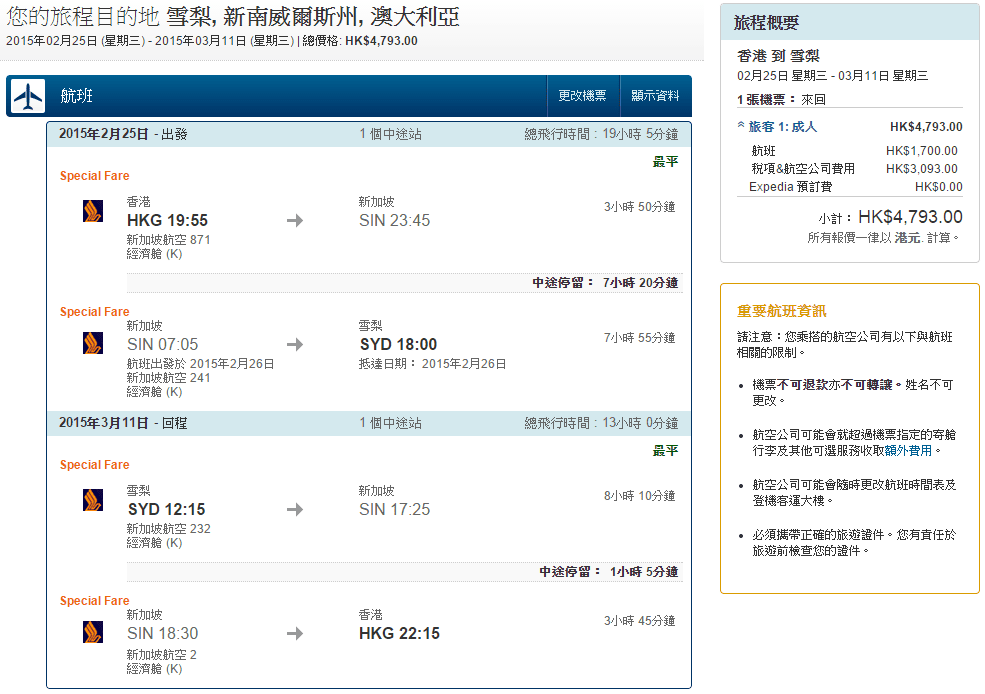Click the airline logo beside HKG 19:55
Screen dimensions: 985x694
(x=93, y=211)
